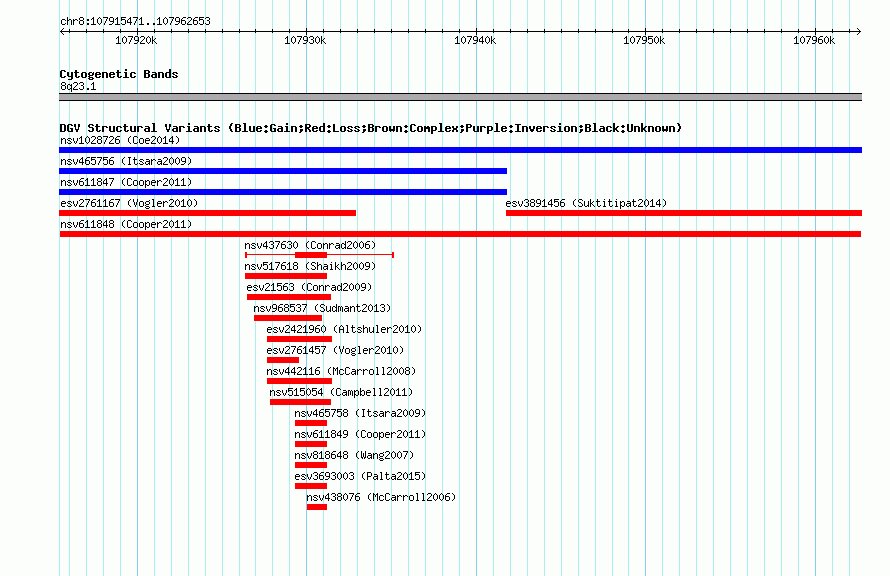Click the 107960k ruler label
Screen dimensions: 890x576
(814, 40)
